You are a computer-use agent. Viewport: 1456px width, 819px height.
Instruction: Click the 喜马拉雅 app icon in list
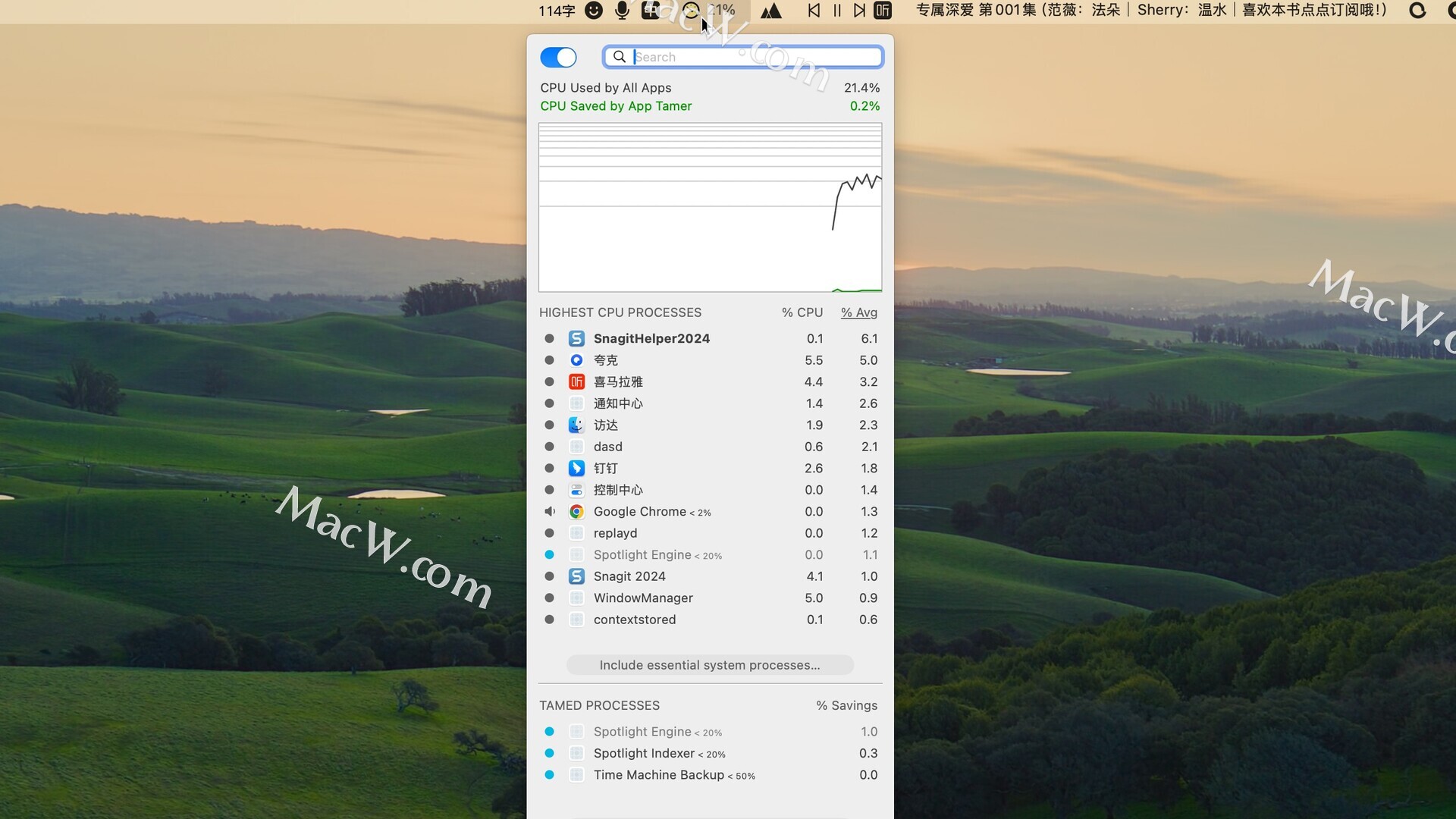pos(576,381)
